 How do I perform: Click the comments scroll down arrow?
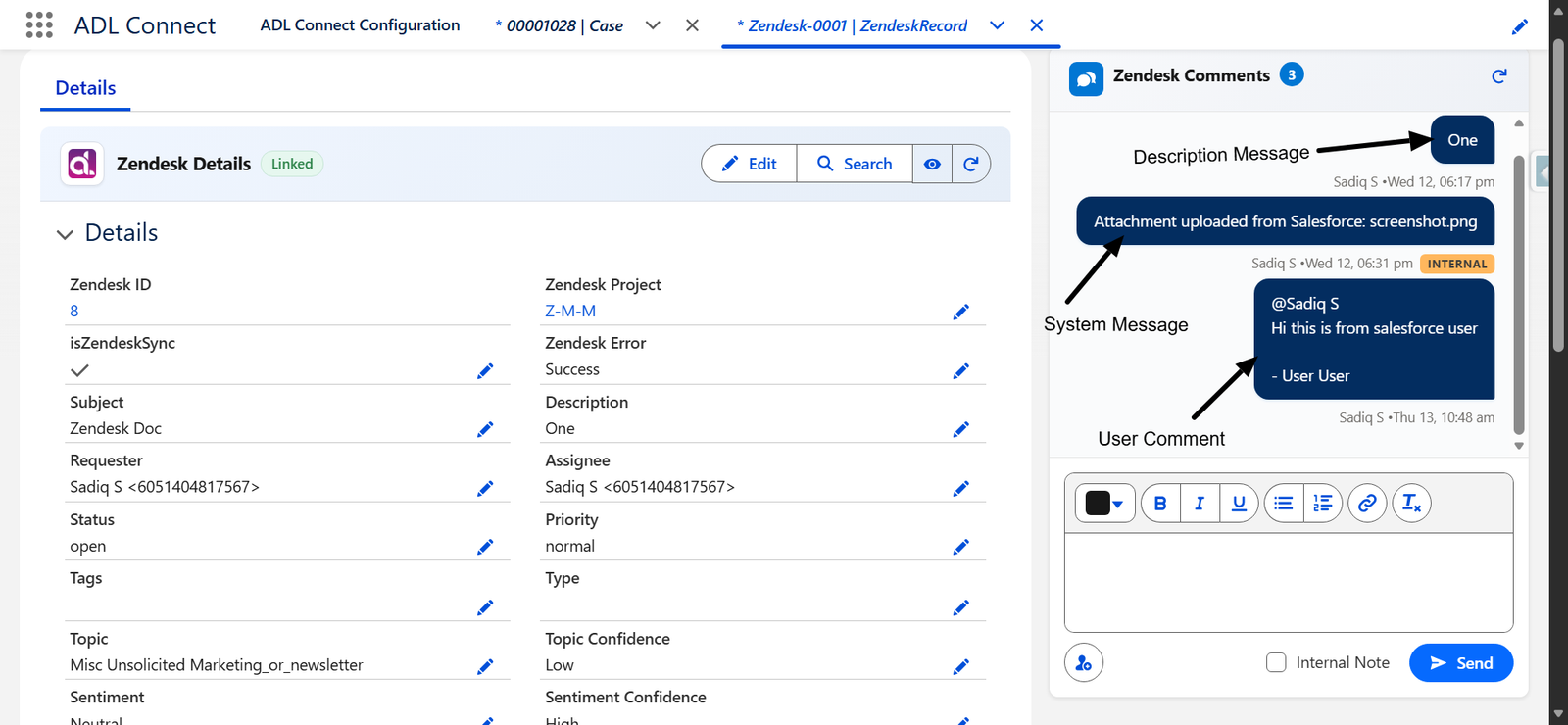click(1519, 446)
